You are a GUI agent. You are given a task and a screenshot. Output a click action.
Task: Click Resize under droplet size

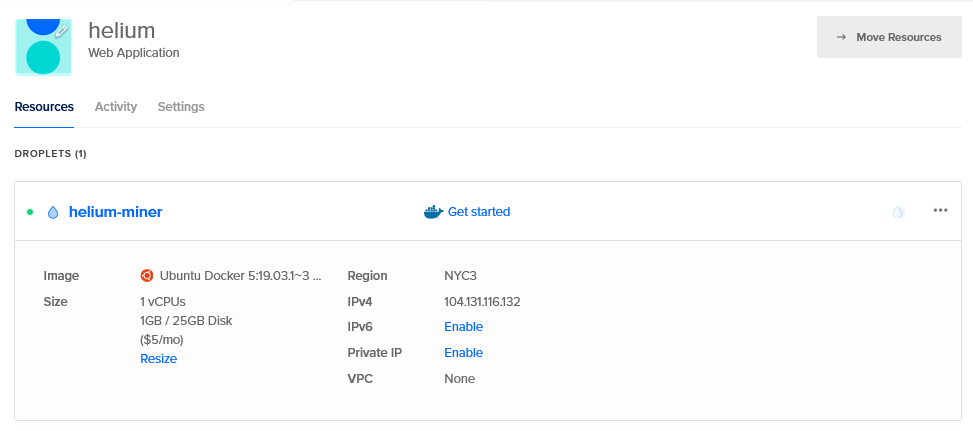[x=158, y=359]
